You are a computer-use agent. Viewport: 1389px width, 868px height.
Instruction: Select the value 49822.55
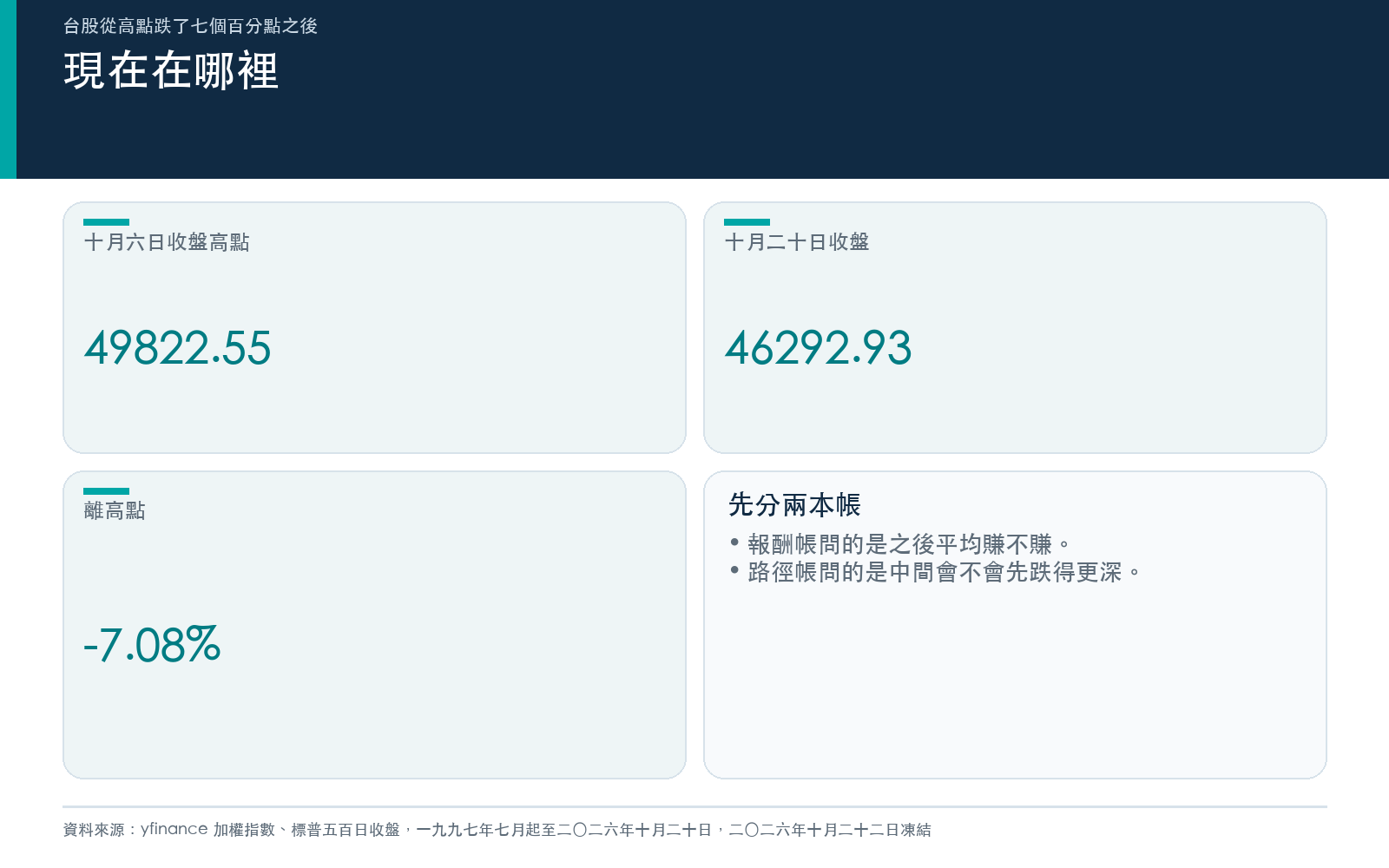(x=178, y=348)
